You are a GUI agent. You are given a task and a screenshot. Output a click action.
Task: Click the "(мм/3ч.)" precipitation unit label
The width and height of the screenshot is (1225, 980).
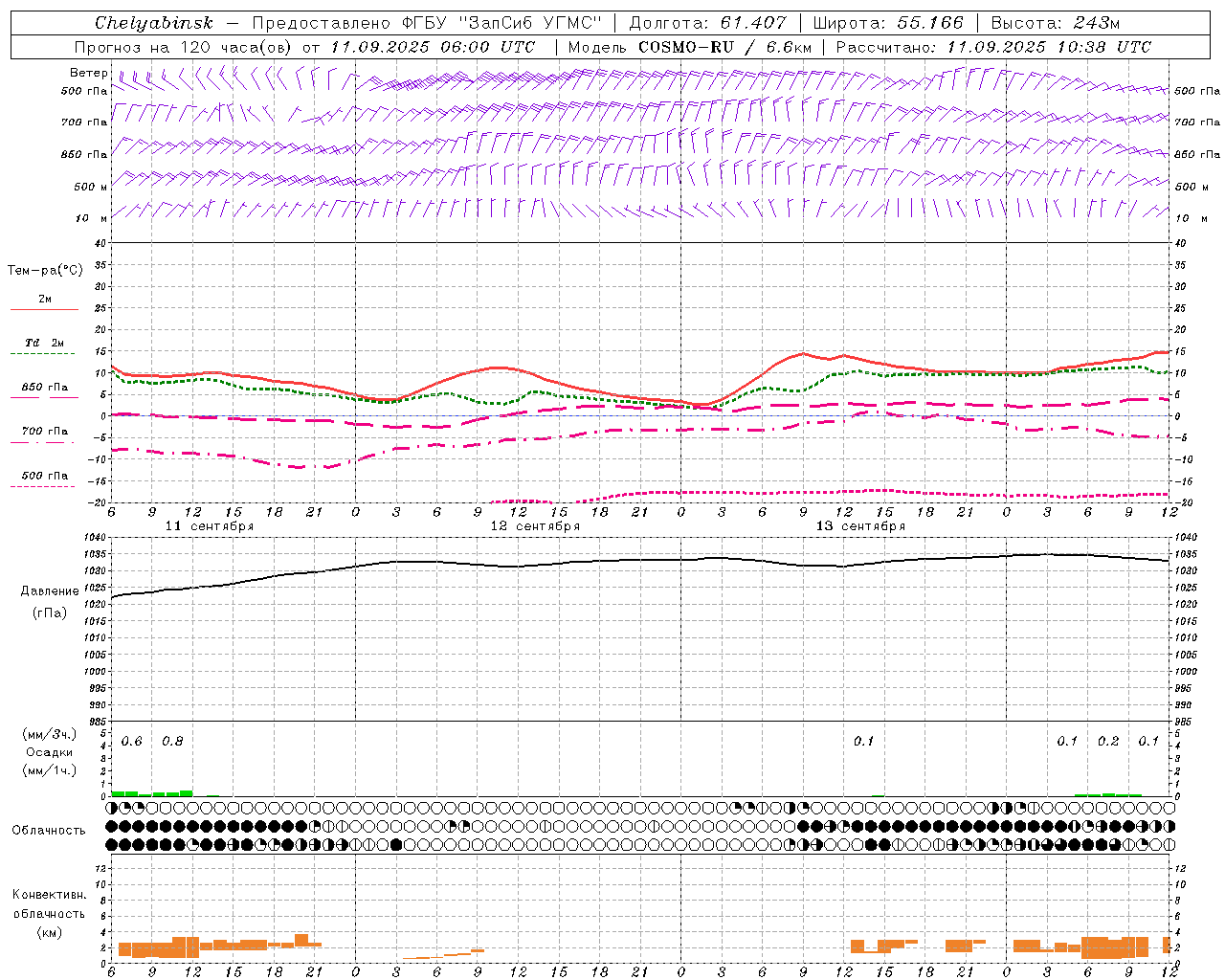tap(49, 735)
